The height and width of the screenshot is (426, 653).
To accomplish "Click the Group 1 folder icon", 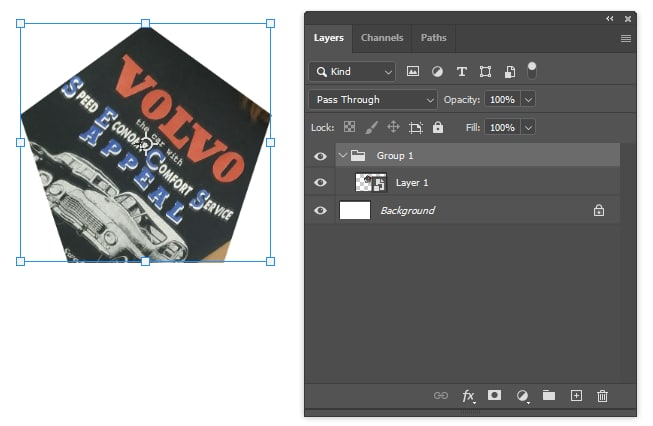I will coord(358,156).
